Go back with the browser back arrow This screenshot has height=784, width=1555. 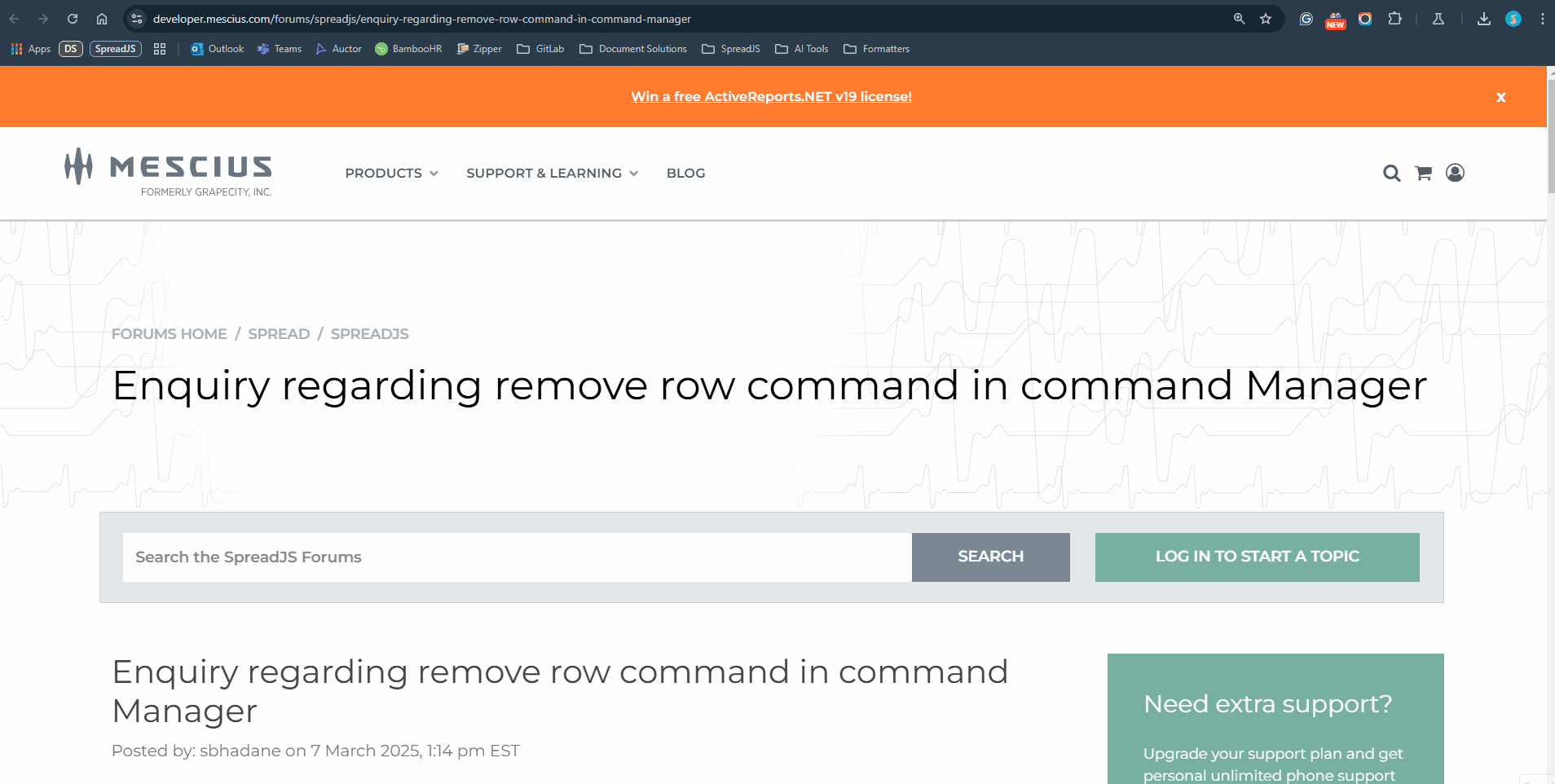pos(14,19)
